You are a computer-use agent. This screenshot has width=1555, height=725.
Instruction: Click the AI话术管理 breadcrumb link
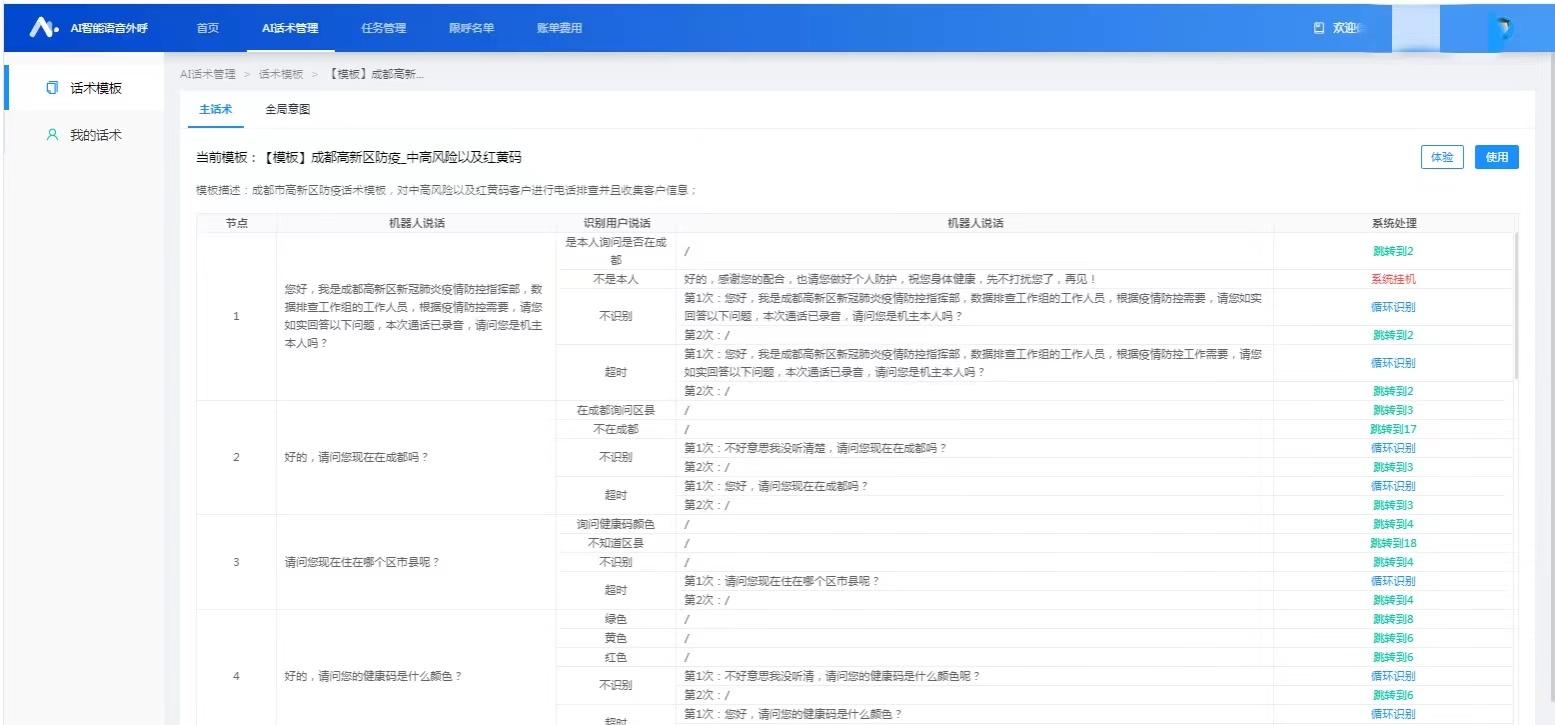(x=208, y=75)
